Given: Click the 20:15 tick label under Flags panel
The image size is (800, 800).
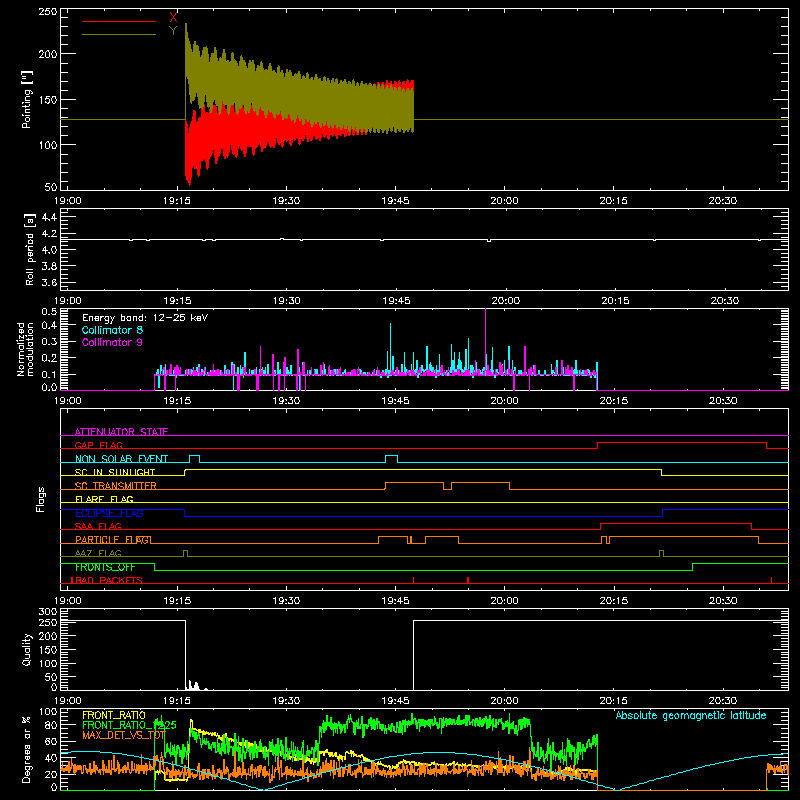Looking at the screenshot, I should pos(614,601).
